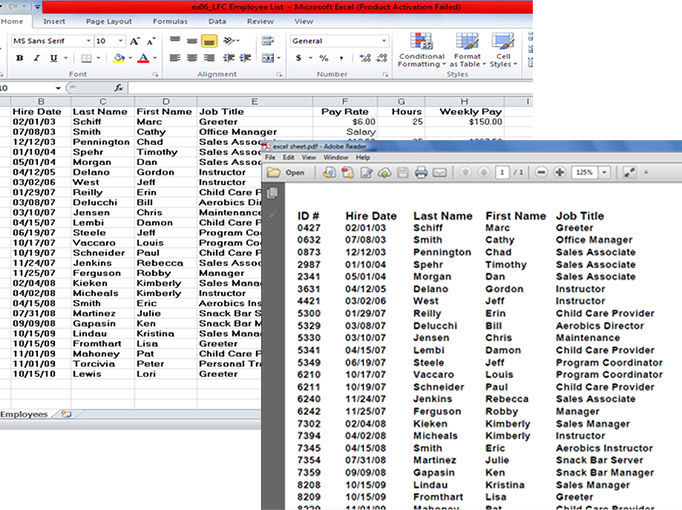682x510 pixels.
Task: Click the Open button in Adobe Reader
Action: 287,173
